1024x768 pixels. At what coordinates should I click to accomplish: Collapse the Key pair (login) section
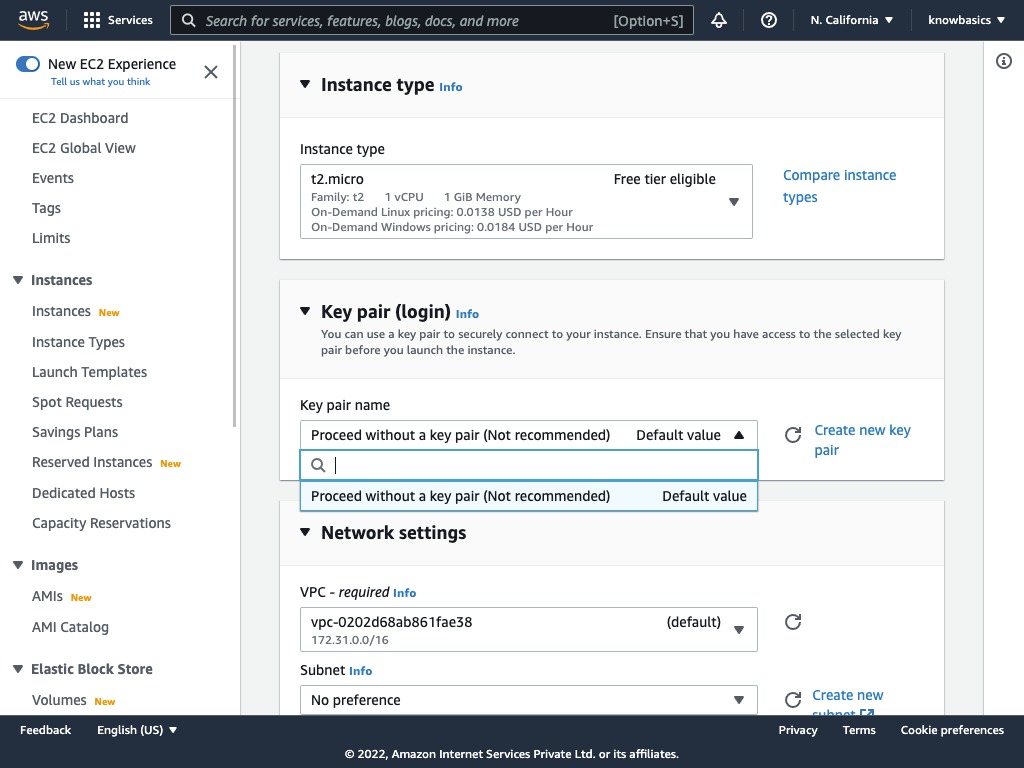[x=305, y=311]
